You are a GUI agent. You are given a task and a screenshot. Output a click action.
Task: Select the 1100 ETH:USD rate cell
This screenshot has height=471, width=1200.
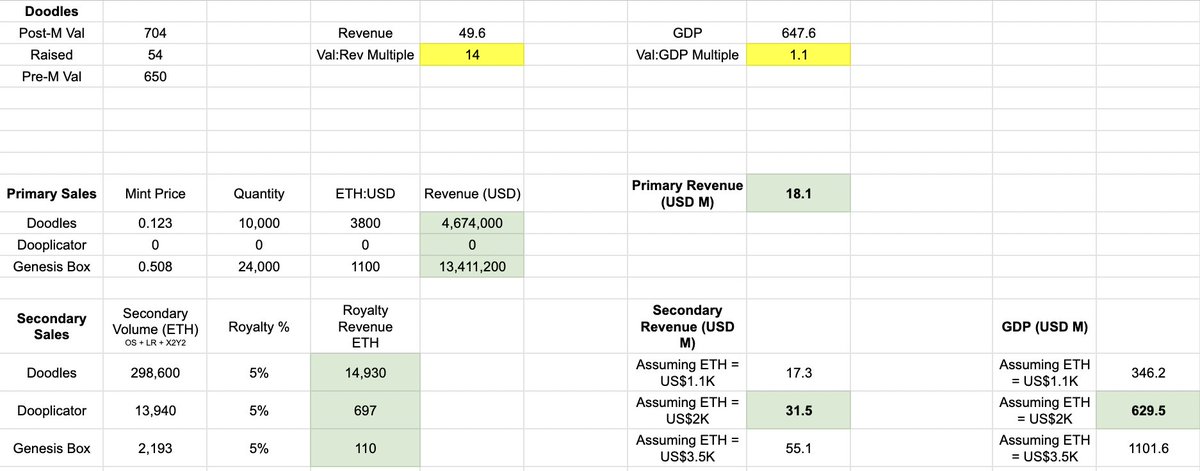coord(366,267)
